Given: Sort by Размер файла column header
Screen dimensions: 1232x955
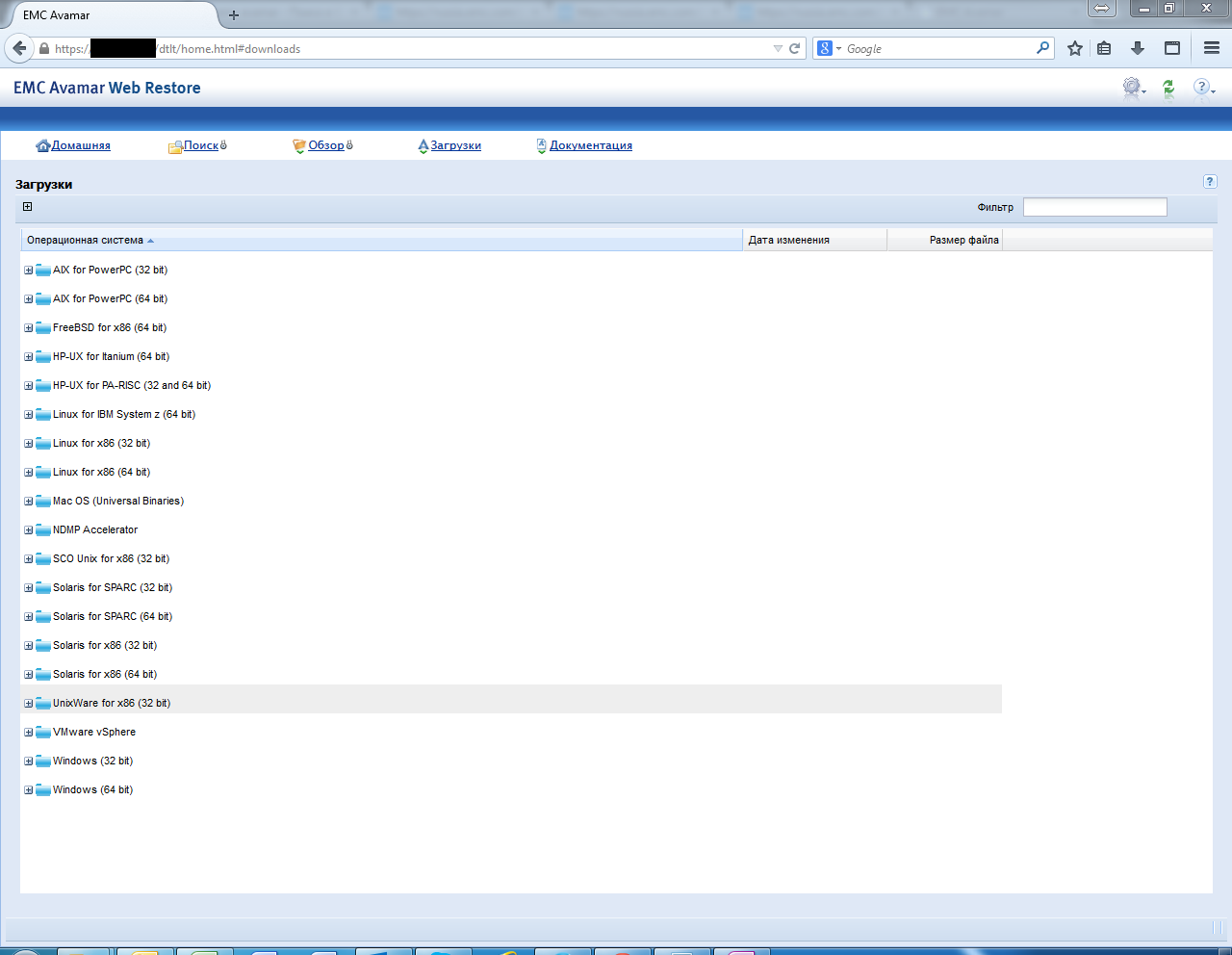Looking at the screenshot, I should [944, 240].
